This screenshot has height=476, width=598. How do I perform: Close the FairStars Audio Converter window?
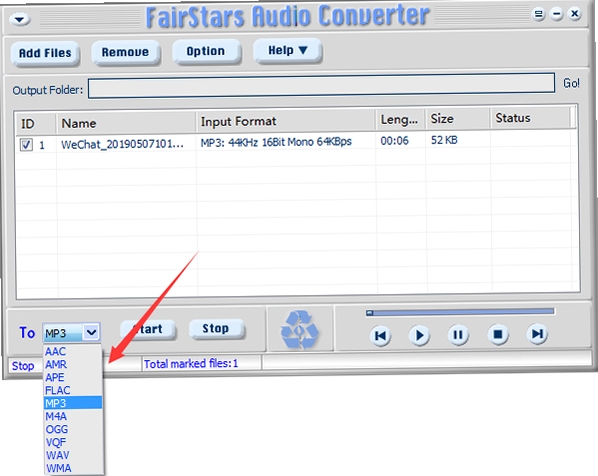(575, 14)
